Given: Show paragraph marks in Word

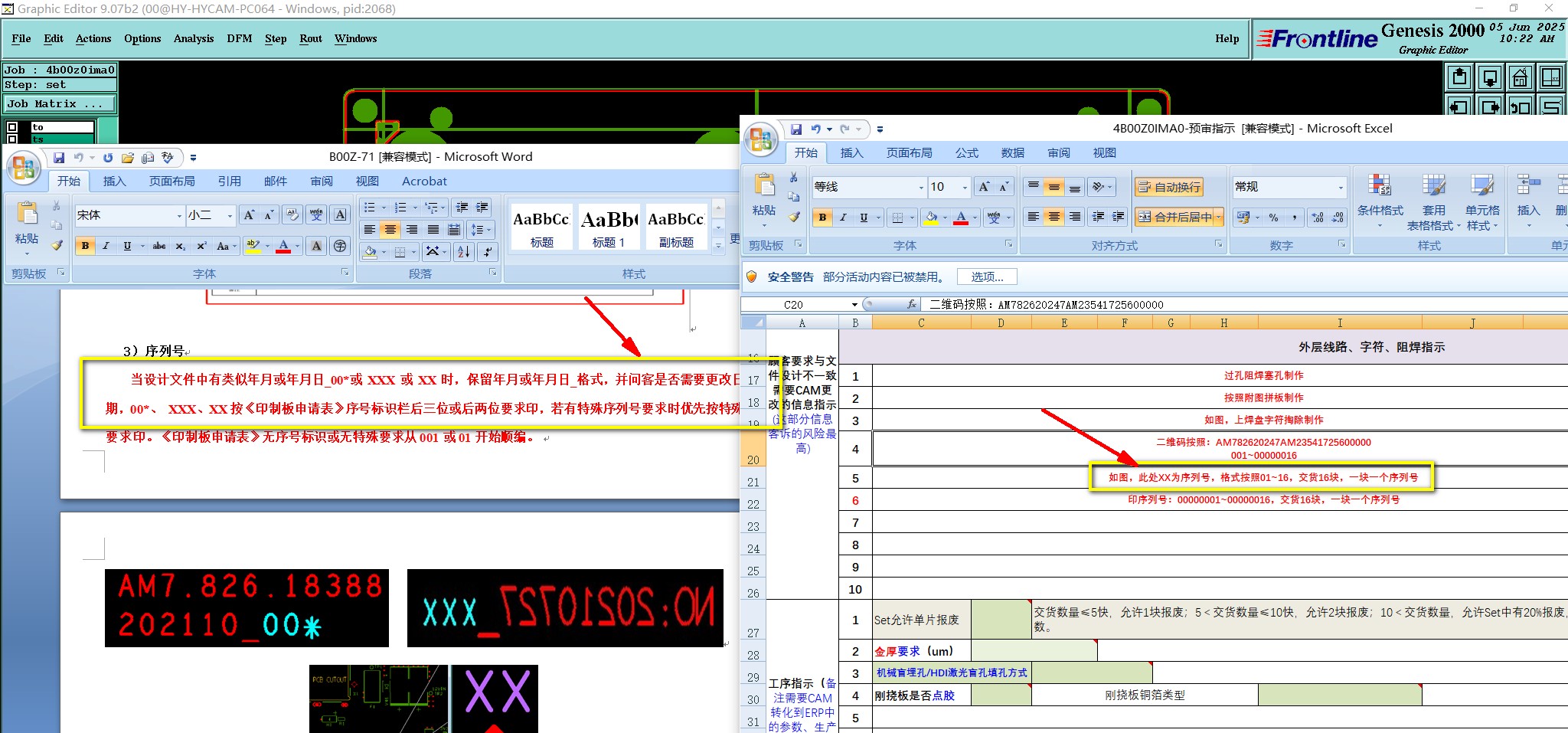Looking at the screenshot, I should tap(487, 251).
